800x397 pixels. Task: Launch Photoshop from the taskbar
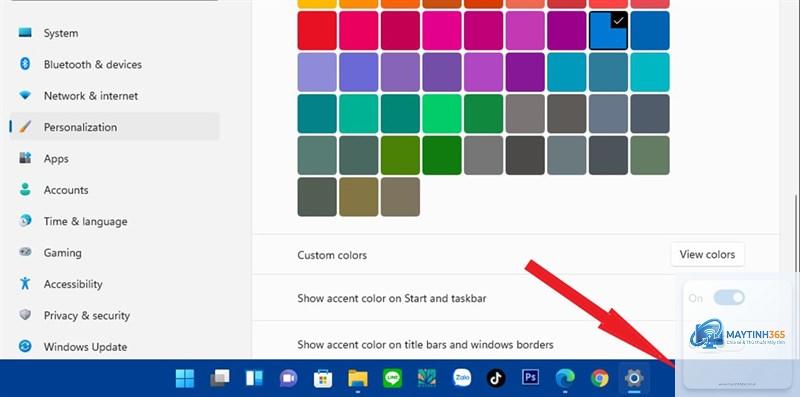point(531,378)
